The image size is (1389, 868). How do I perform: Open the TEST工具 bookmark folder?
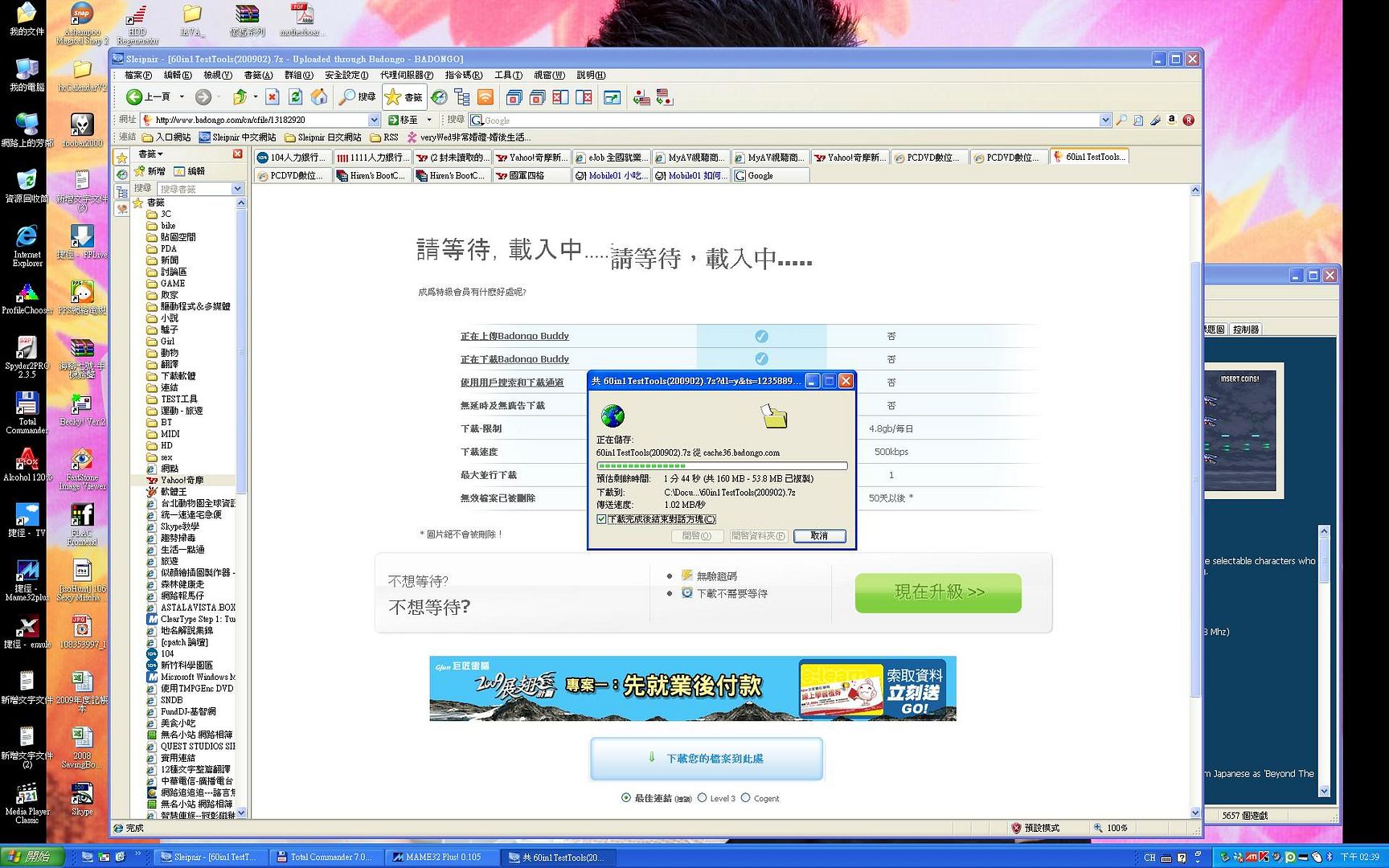[178, 399]
